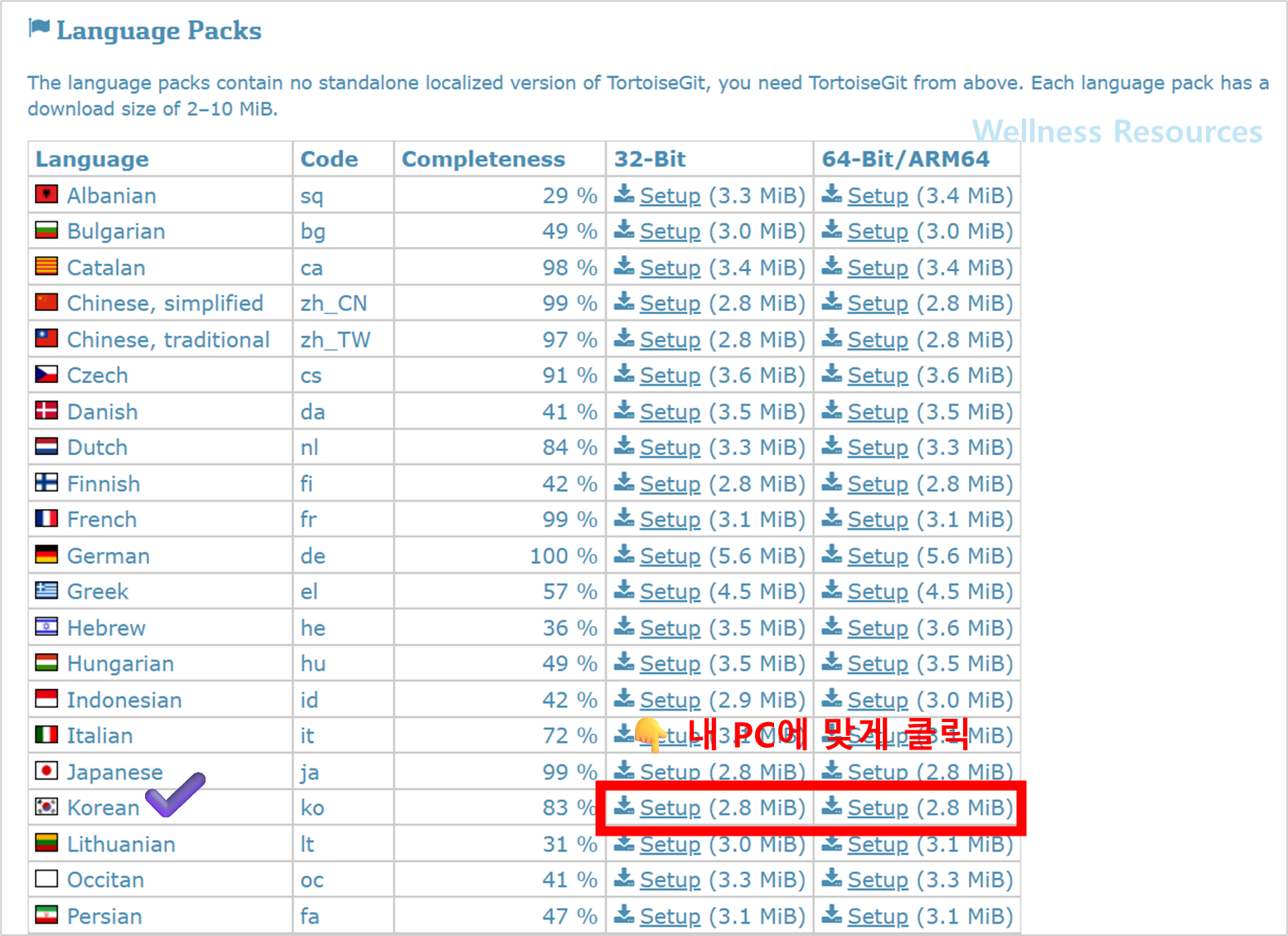Download Danish 32-Bit Setup
This screenshot has height=936, width=1288.
[x=670, y=412]
